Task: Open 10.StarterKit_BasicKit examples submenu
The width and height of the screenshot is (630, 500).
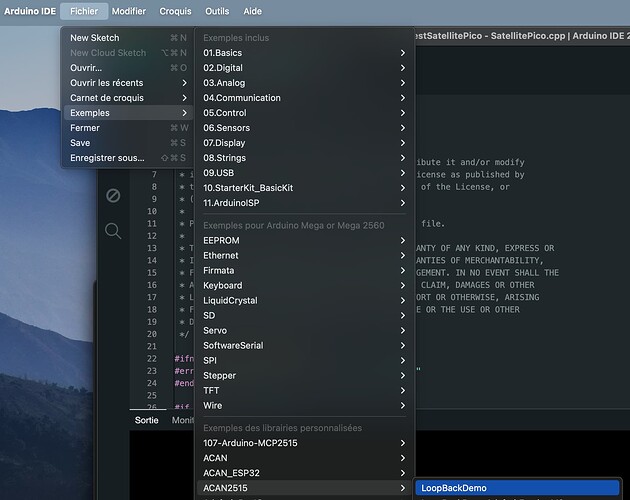Action: (x=305, y=188)
